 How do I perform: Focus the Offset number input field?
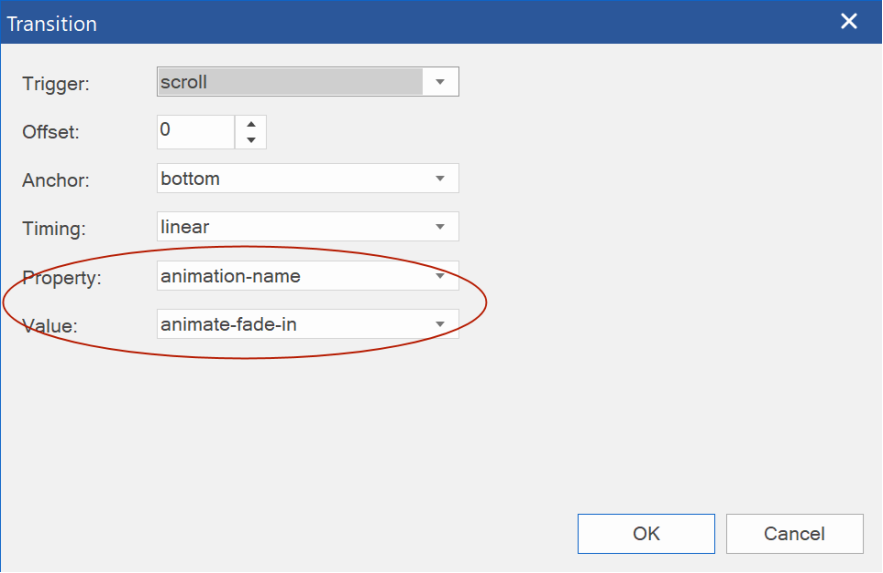pyautogui.click(x=195, y=132)
